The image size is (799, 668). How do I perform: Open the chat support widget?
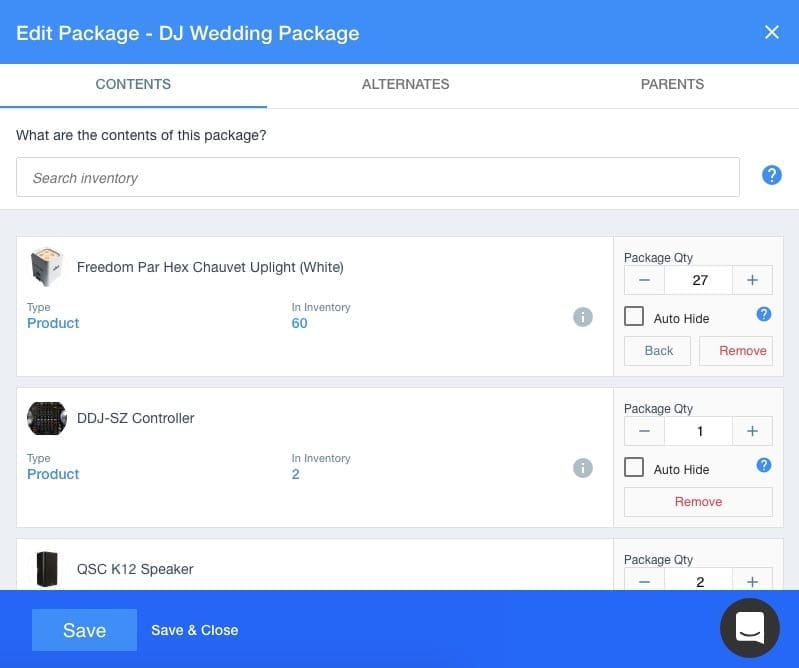[749, 627]
